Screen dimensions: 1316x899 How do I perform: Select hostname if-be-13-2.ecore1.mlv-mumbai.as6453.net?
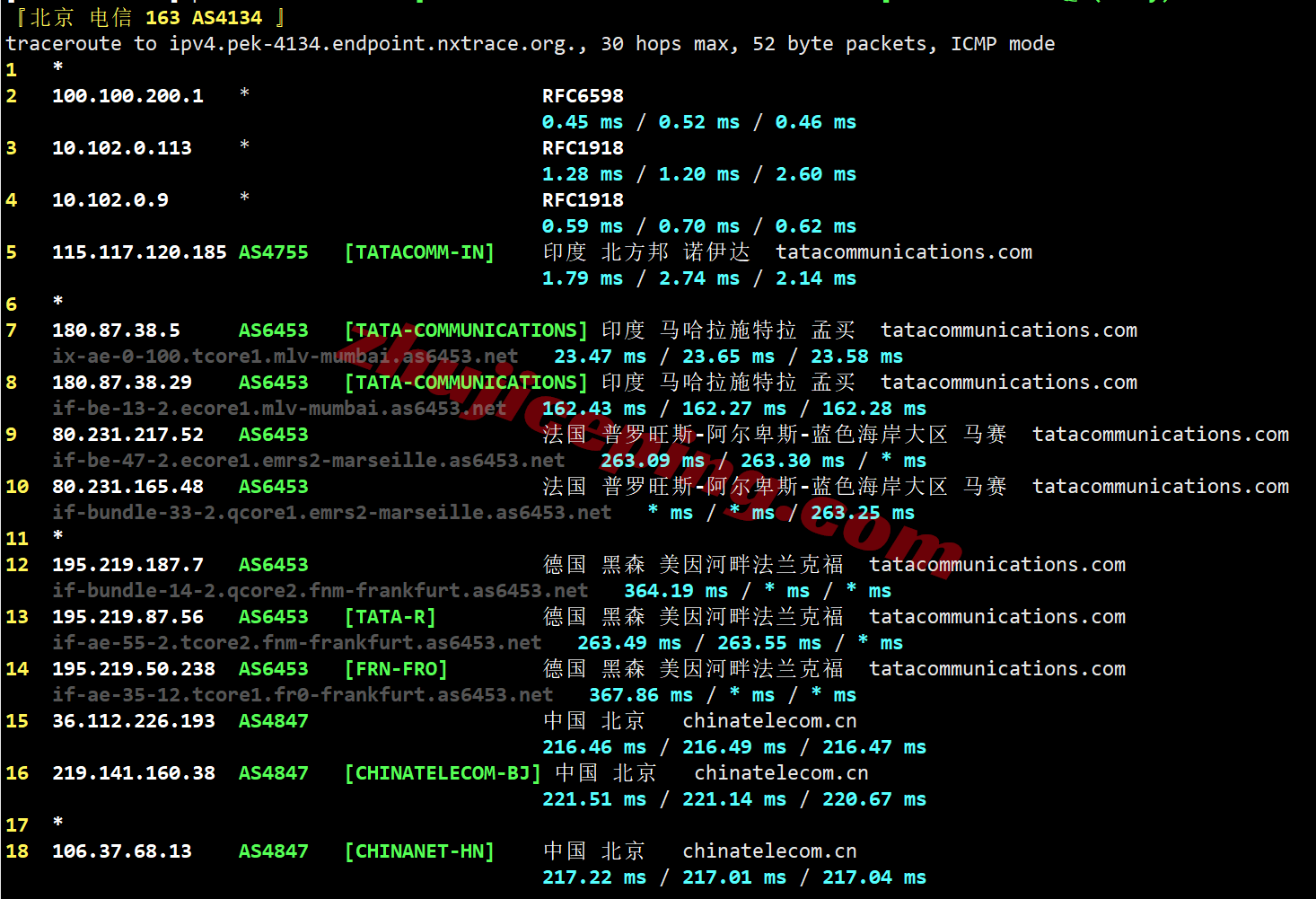click(x=279, y=409)
